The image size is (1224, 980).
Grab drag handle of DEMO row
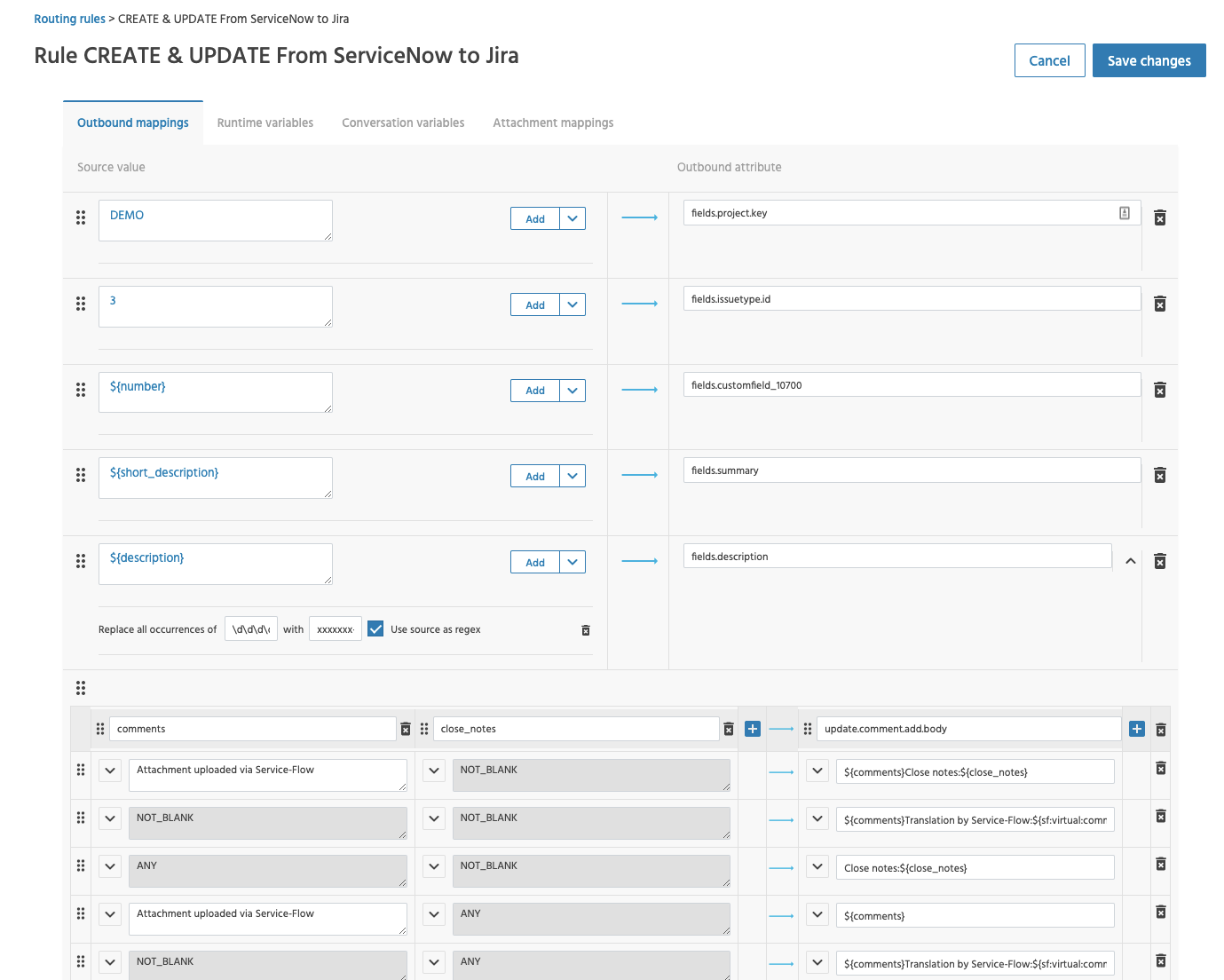[x=81, y=217]
